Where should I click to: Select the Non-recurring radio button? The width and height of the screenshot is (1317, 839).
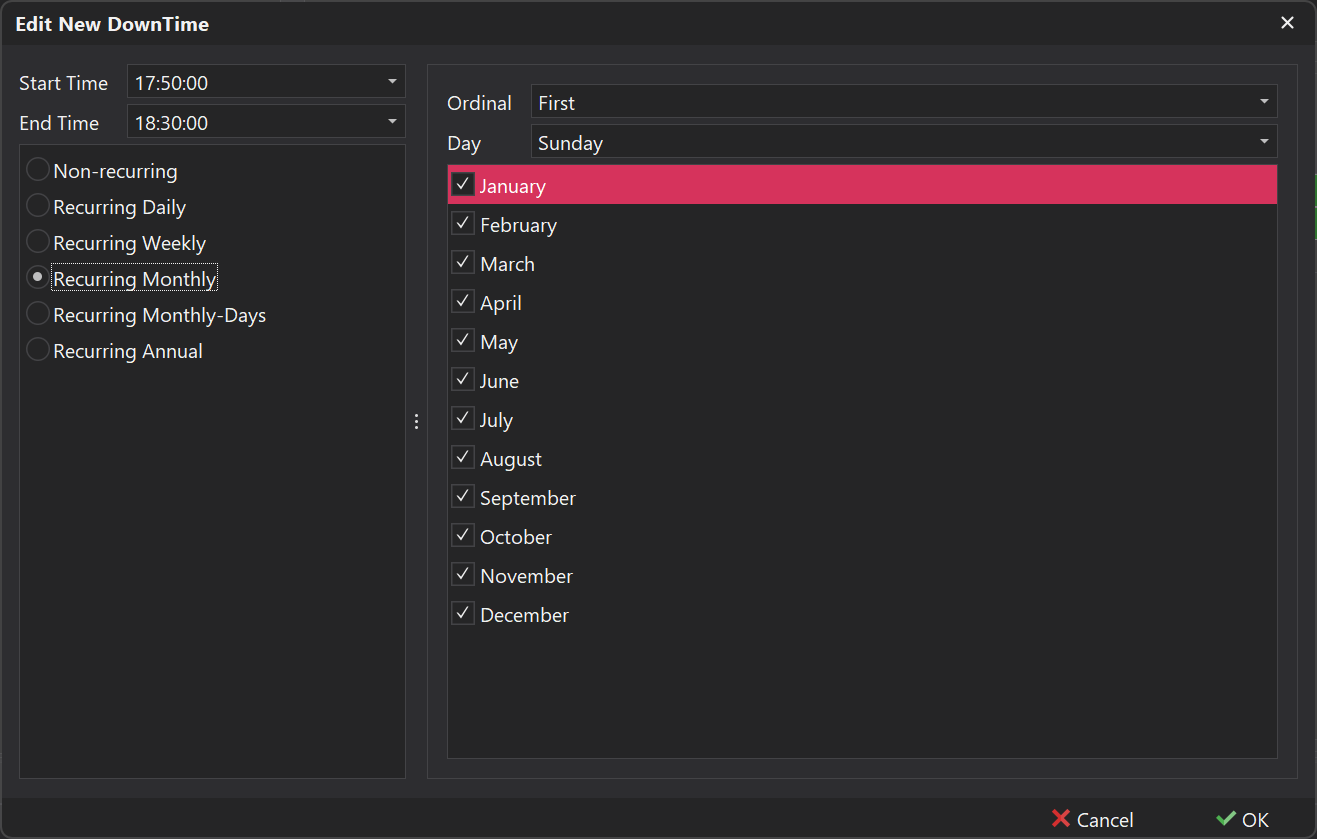[37, 169]
